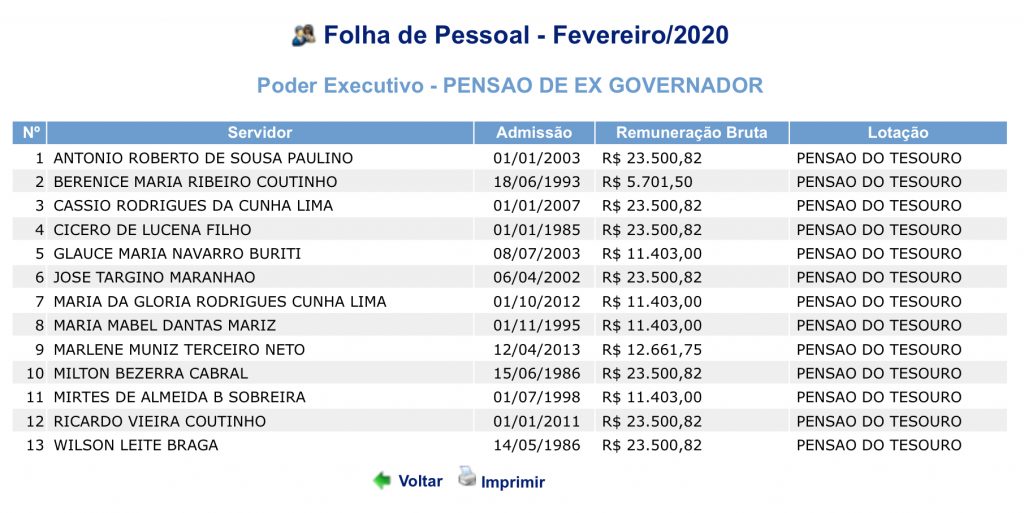Click the Remuneração Bruta column header
The image size is (1024, 513).
coord(692,132)
